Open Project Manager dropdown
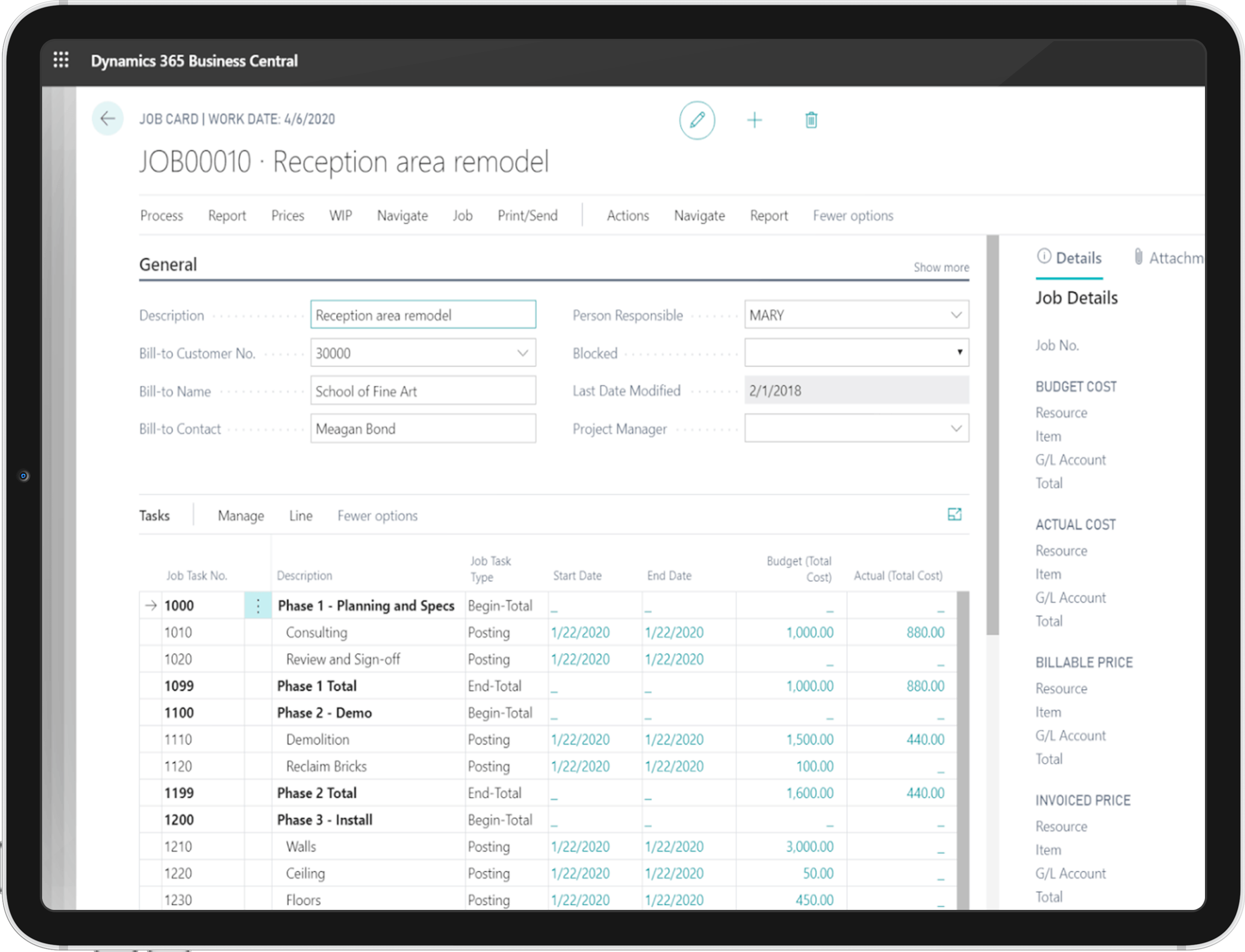This screenshot has height=952, width=1245. click(x=956, y=428)
